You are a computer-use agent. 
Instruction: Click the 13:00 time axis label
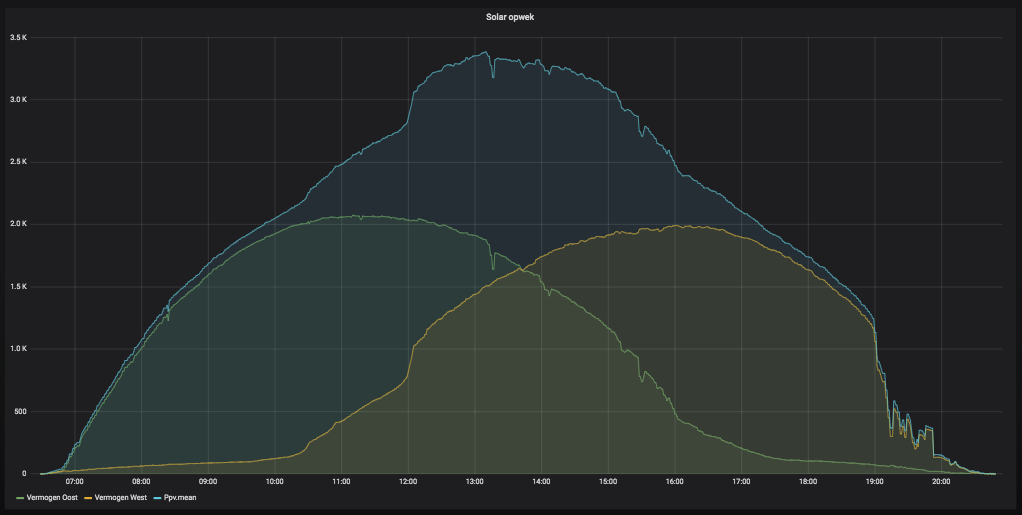(x=474, y=482)
